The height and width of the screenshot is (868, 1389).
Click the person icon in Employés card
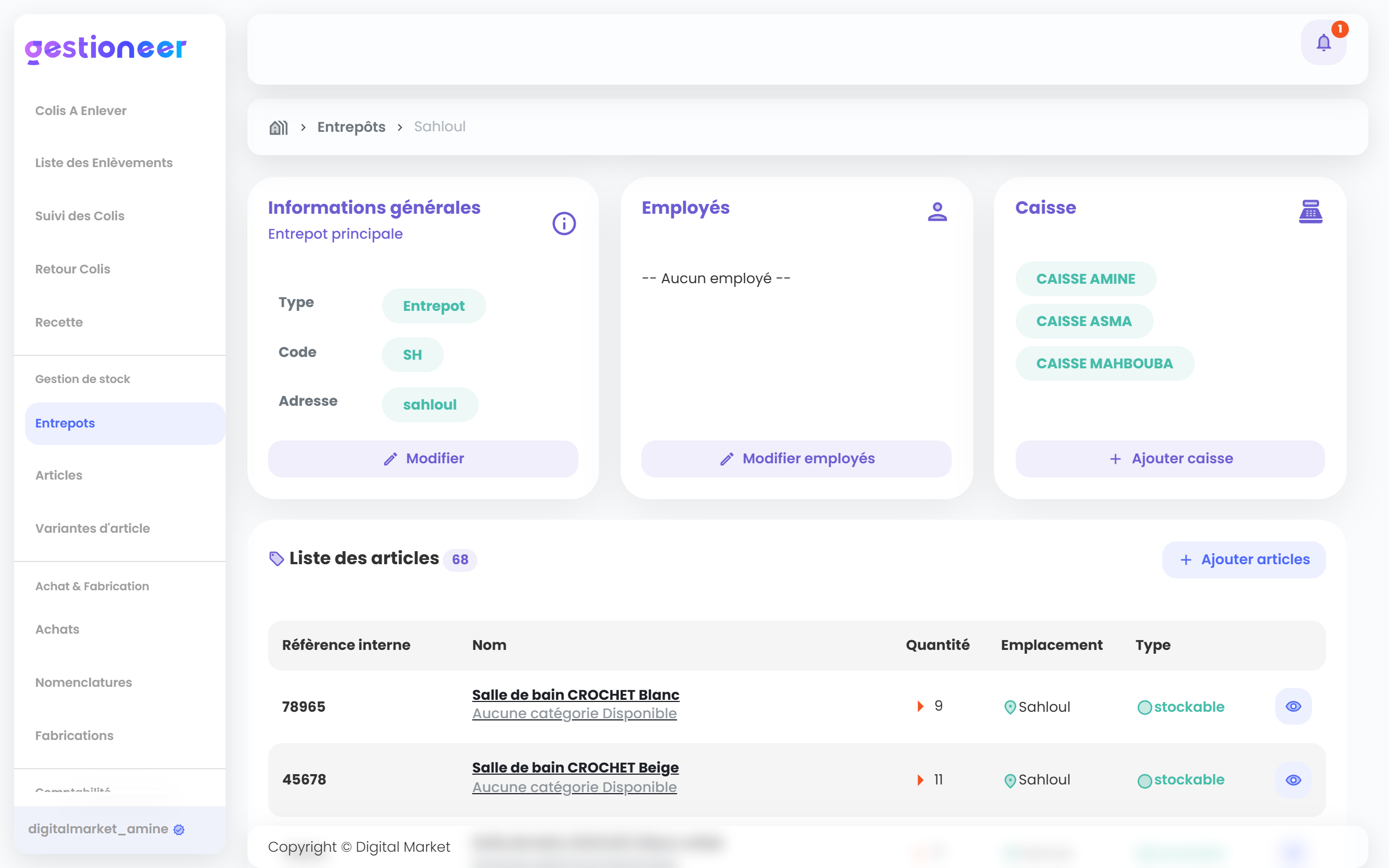pyautogui.click(x=936, y=211)
